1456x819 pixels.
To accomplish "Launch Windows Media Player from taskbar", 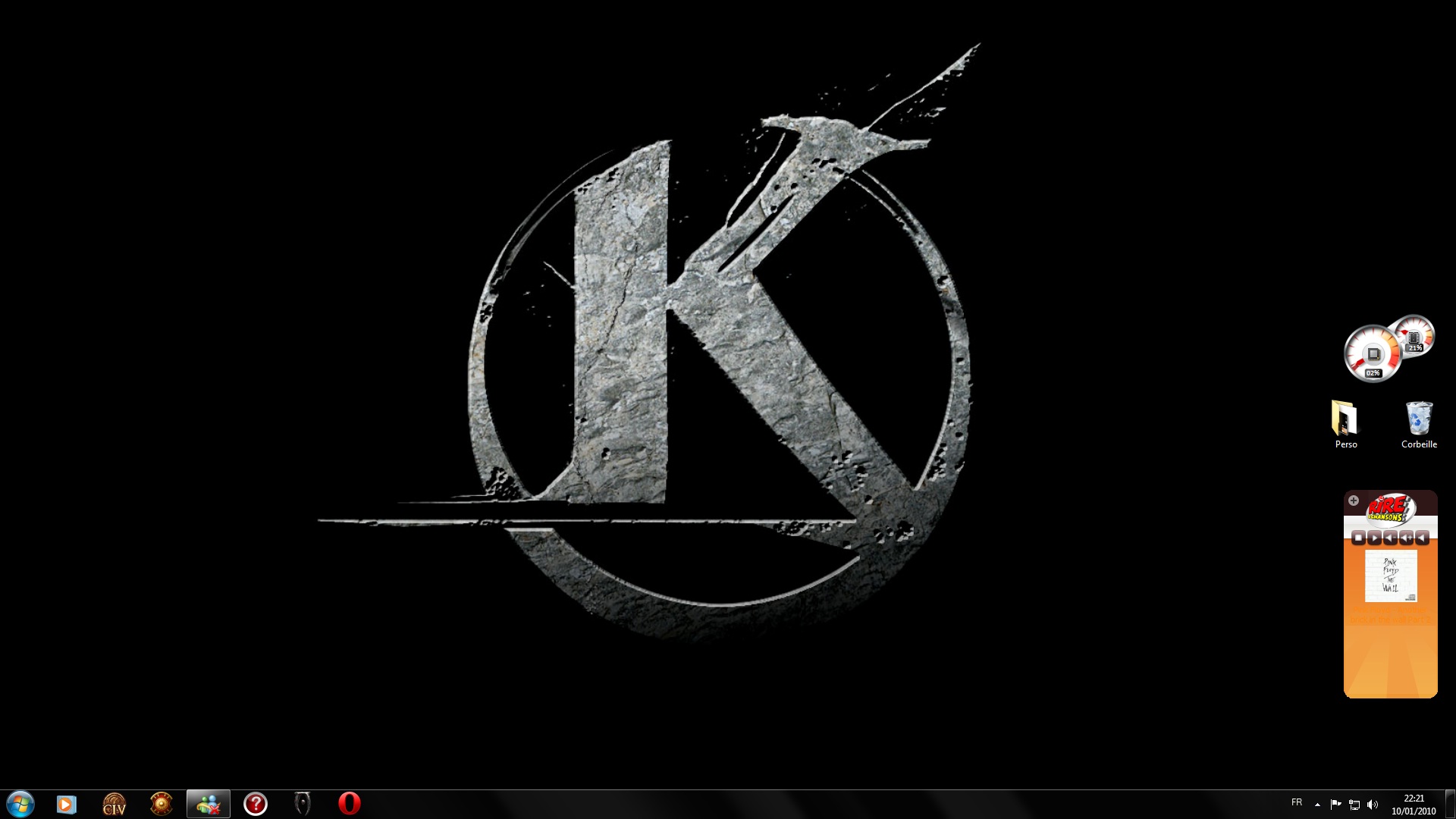I will [x=66, y=804].
